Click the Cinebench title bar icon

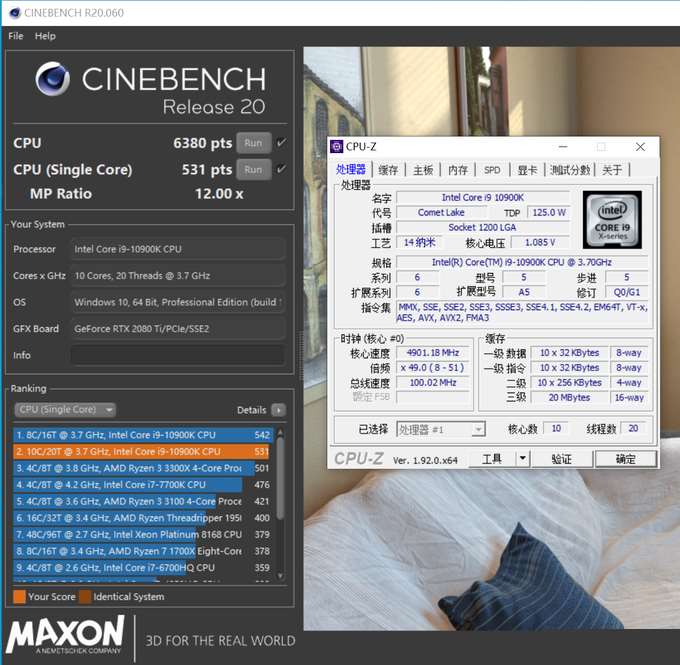(15, 13)
